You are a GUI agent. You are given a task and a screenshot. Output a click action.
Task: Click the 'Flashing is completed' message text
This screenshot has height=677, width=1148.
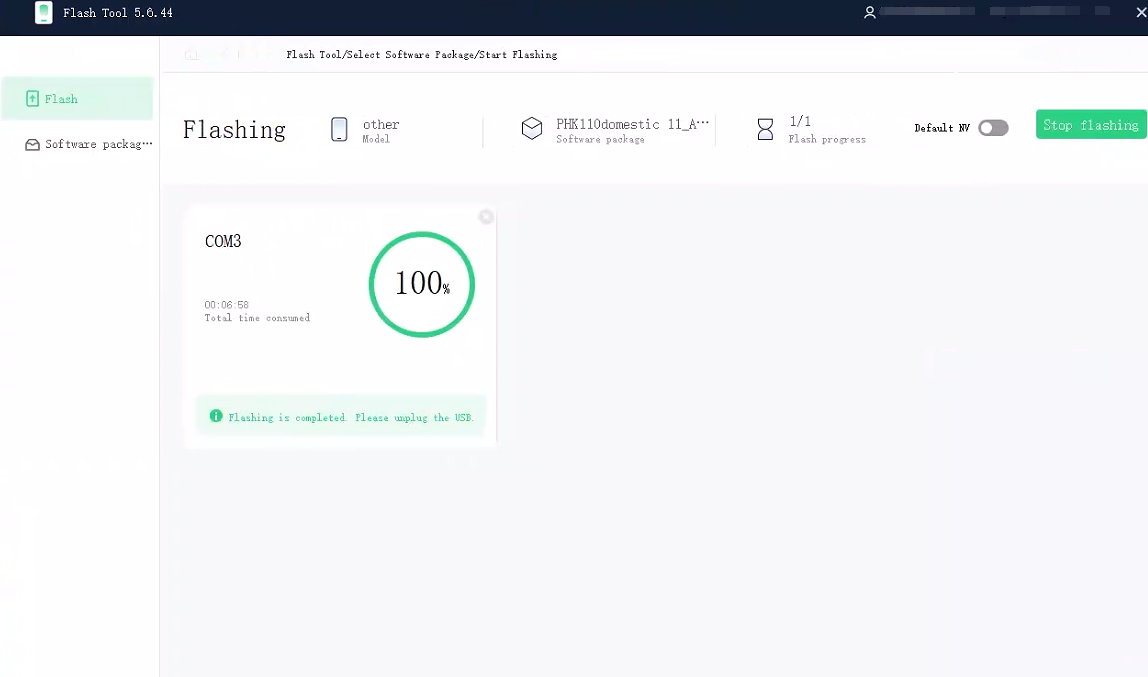pyautogui.click(x=351, y=418)
